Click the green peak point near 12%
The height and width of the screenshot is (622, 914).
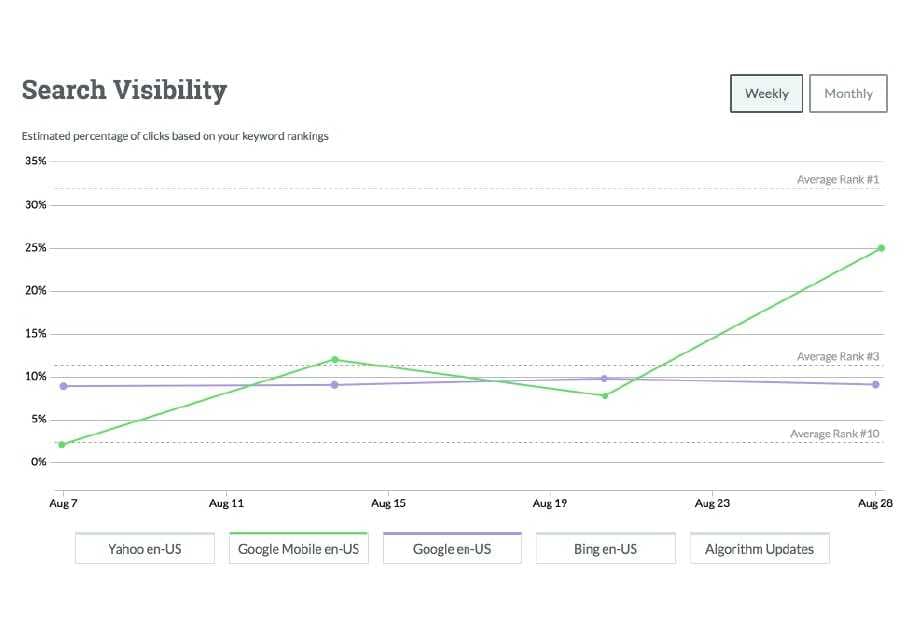pos(335,359)
